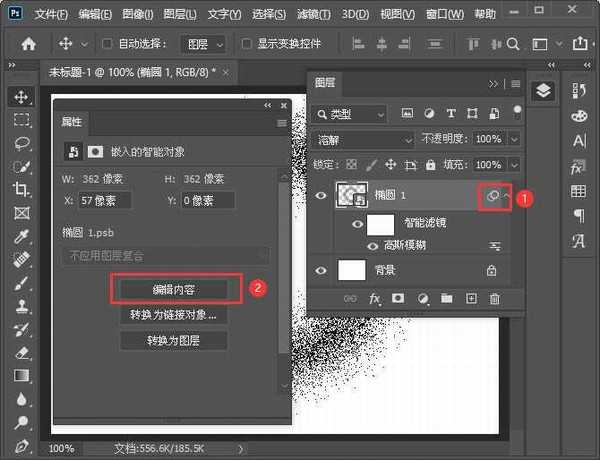Image resolution: width=600 pixels, height=460 pixels.
Task: Select the Gradient tool
Action: [22, 376]
